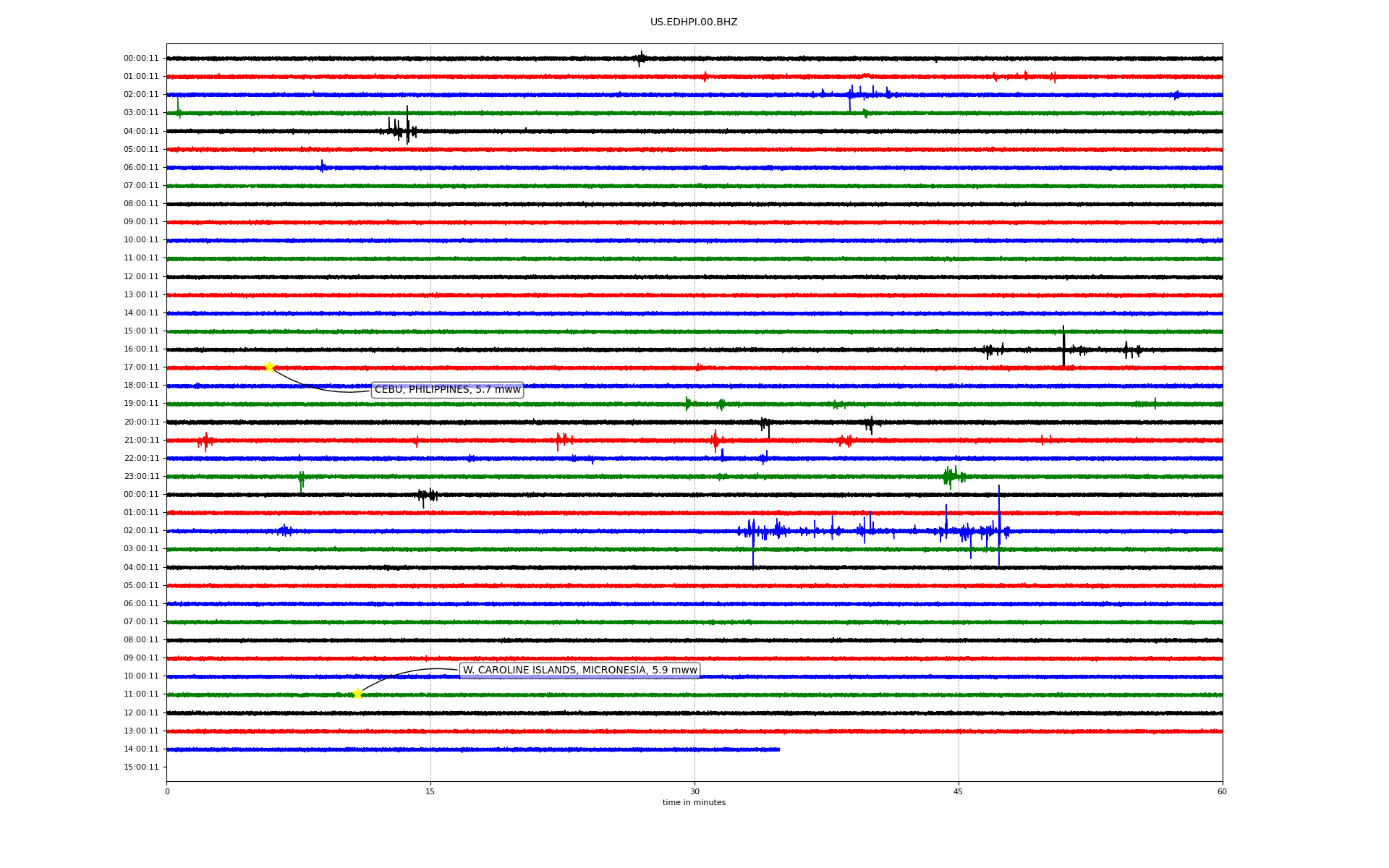
Task: Click the tall blue spike near minute 47
Action: pos(999,521)
